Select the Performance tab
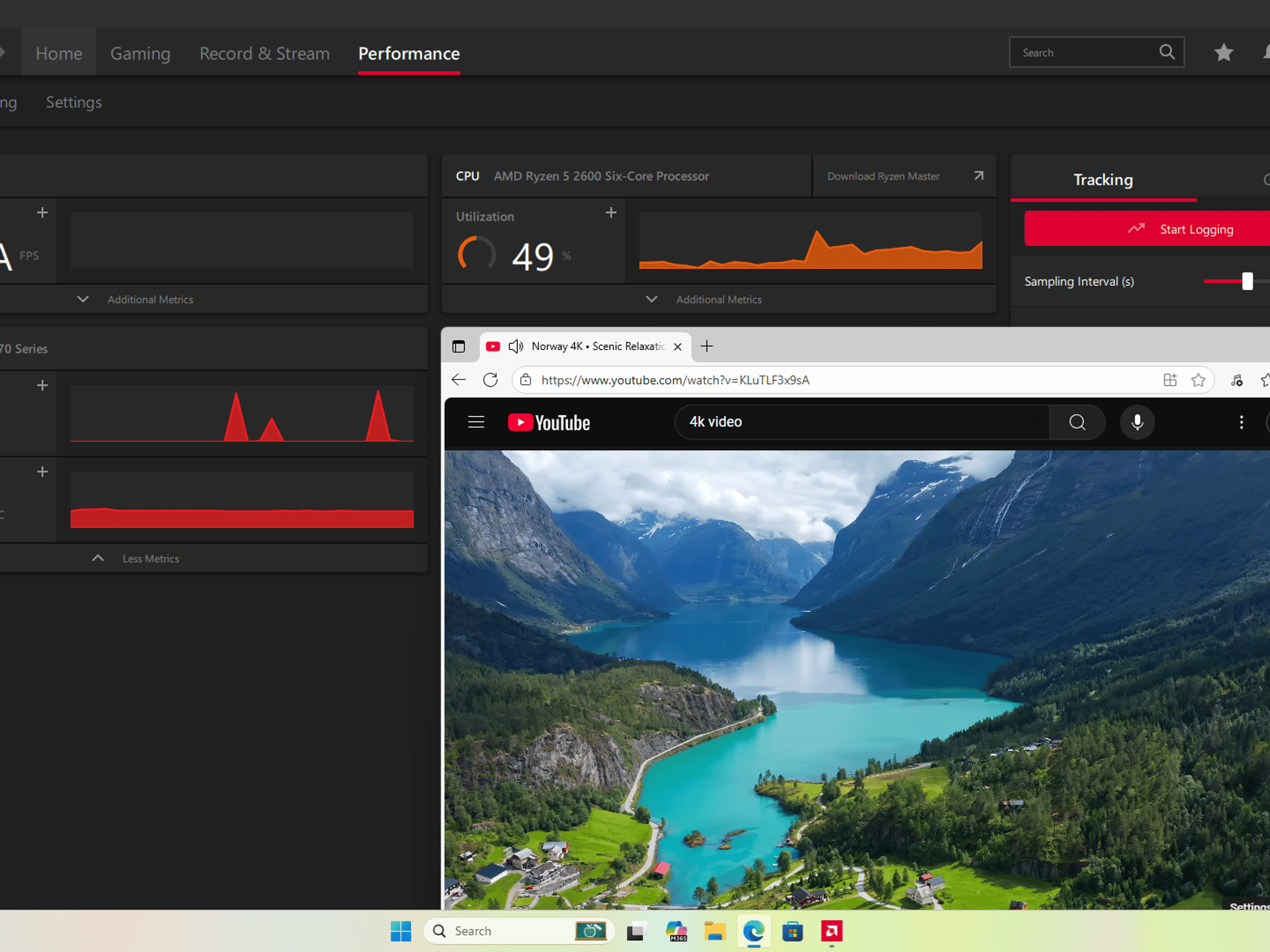Screen dimensions: 1270x952 tap(409, 53)
